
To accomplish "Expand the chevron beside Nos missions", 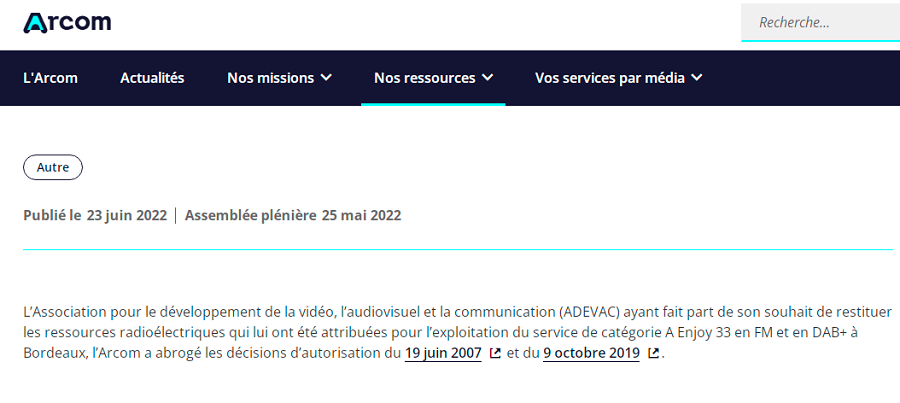I will point(326,78).
